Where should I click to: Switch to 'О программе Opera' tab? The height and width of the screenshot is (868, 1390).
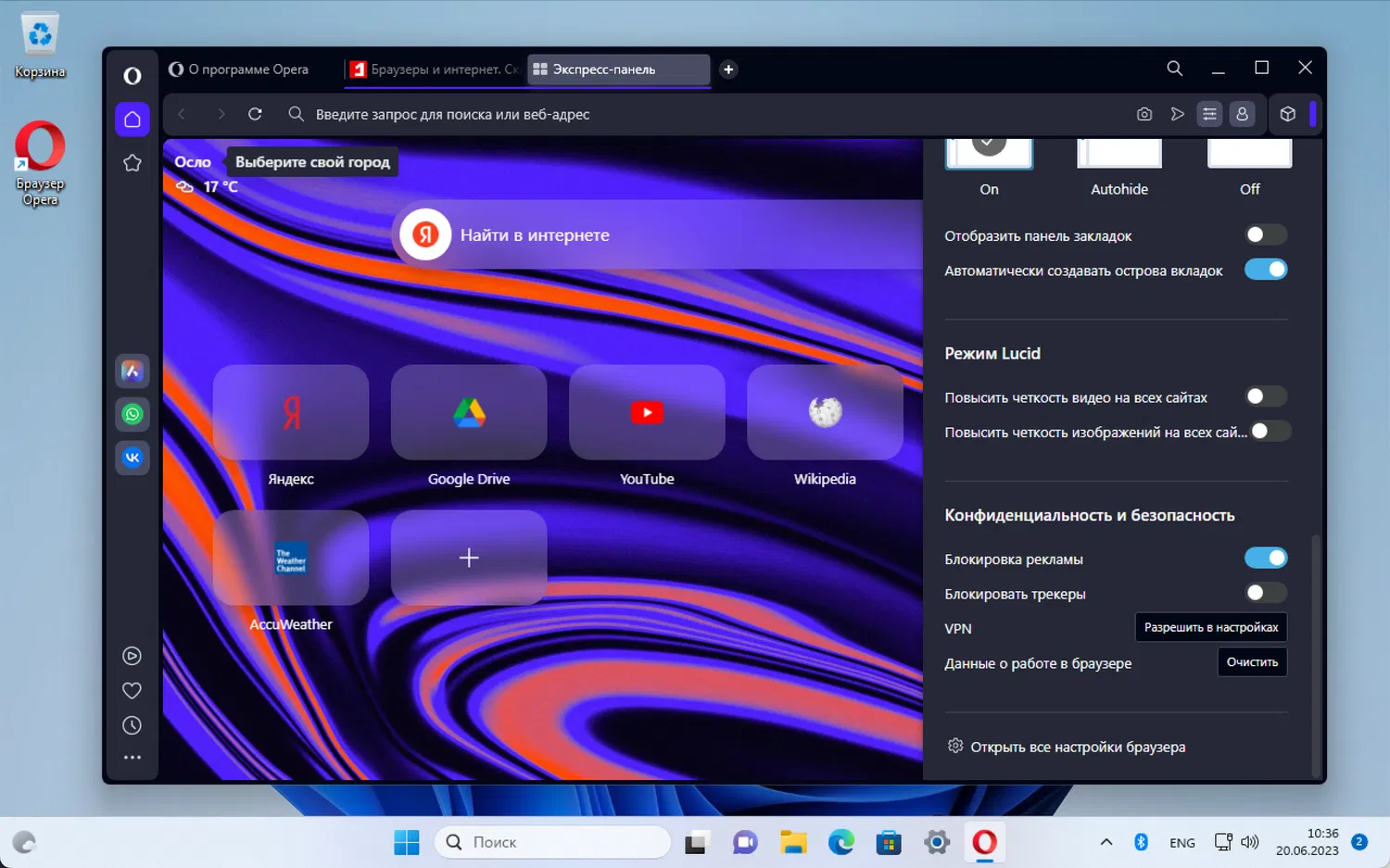click(248, 69)
